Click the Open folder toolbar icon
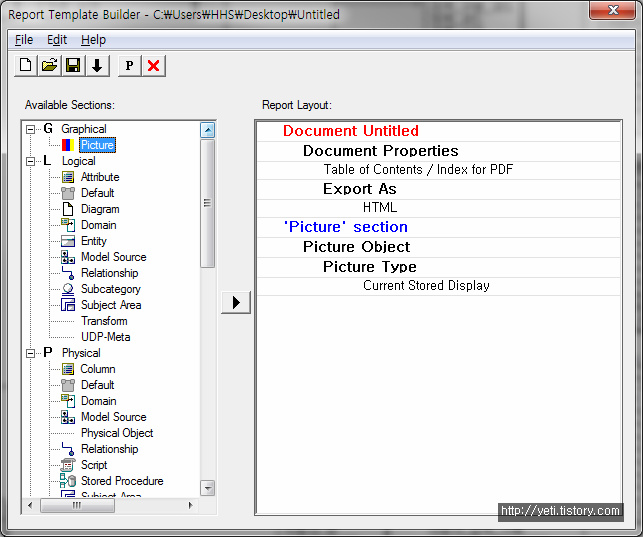 [x=49, y=66]
